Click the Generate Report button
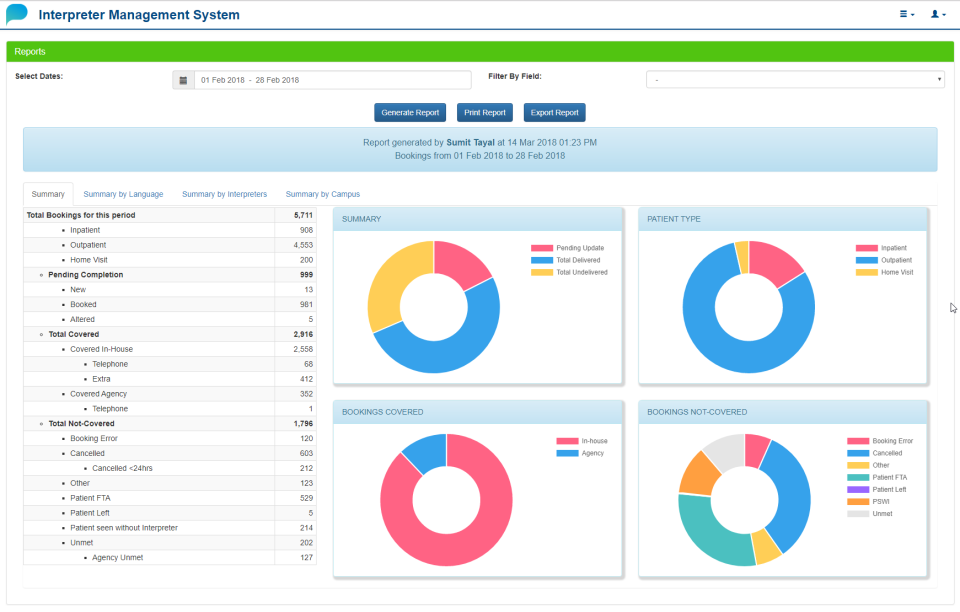 pyautogui.click(x=409, y=112)
